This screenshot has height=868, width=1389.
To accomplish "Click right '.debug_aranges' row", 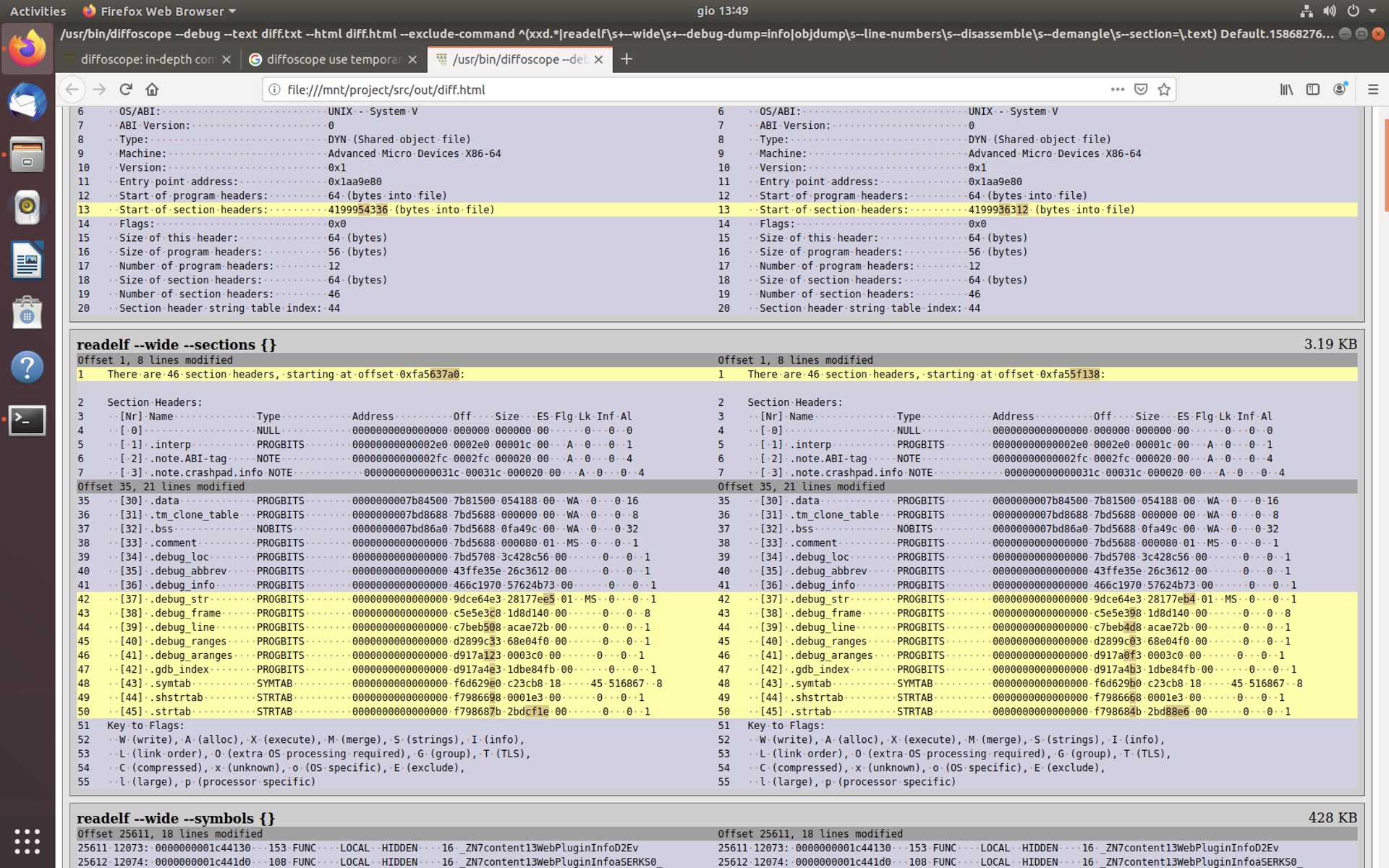I will (x=1037, y=655).
